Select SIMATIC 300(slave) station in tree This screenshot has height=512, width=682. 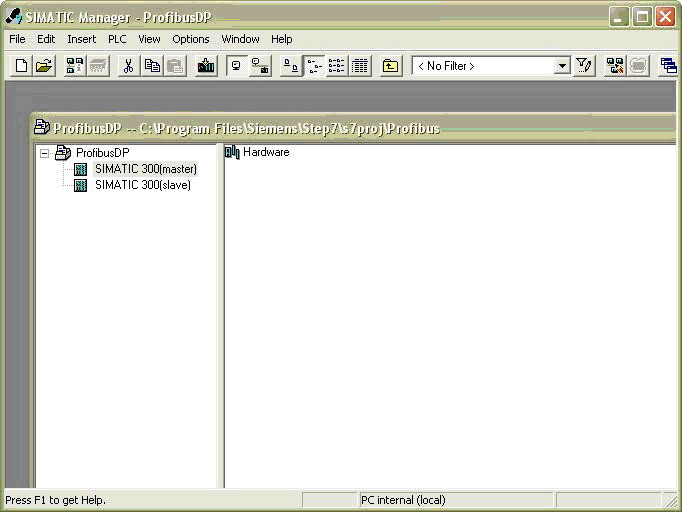[x=142, y=185]
